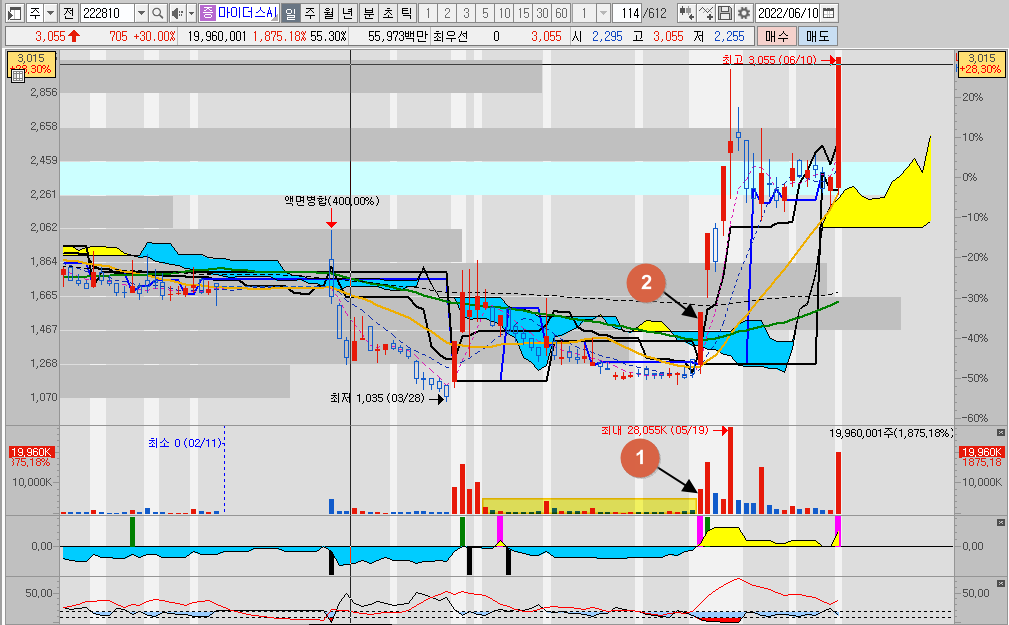1009x625 pixels.
Task: Select monthly 월 chart period
Action: click(x=329, y=12)
